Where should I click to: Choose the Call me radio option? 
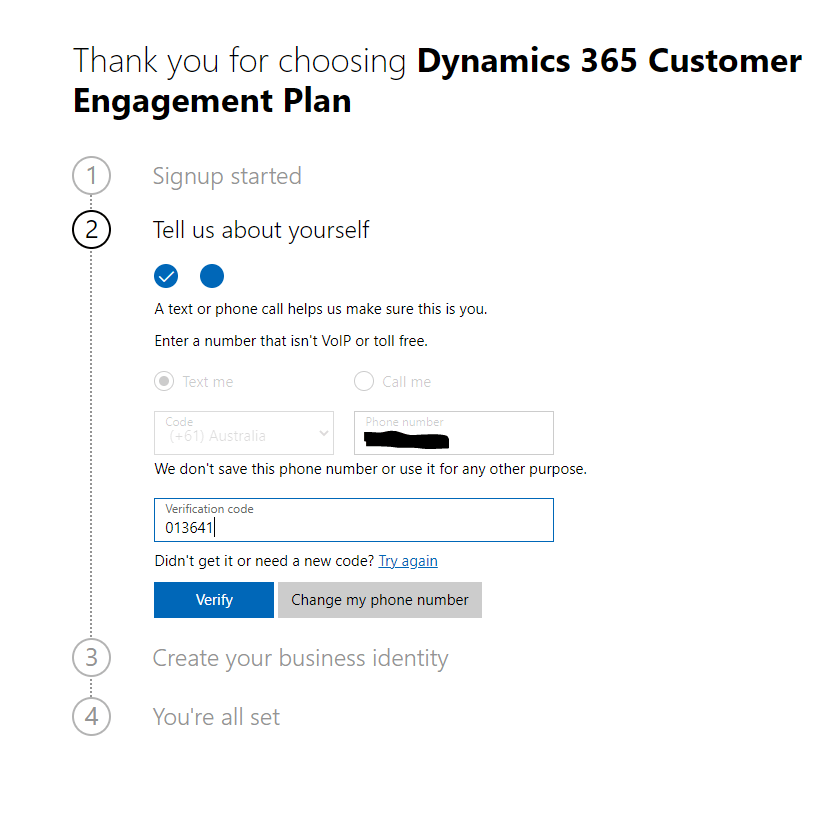(x=364, y=381)
